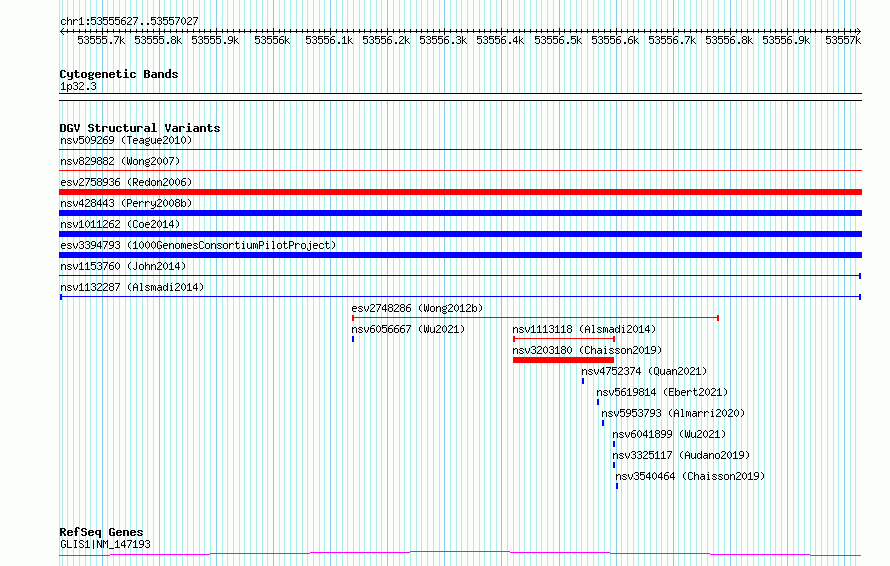Open variant nsv3540464 (Chaisson2019) label
The image size is (890, 566).
pyautogui.click(x=690, y=476)
